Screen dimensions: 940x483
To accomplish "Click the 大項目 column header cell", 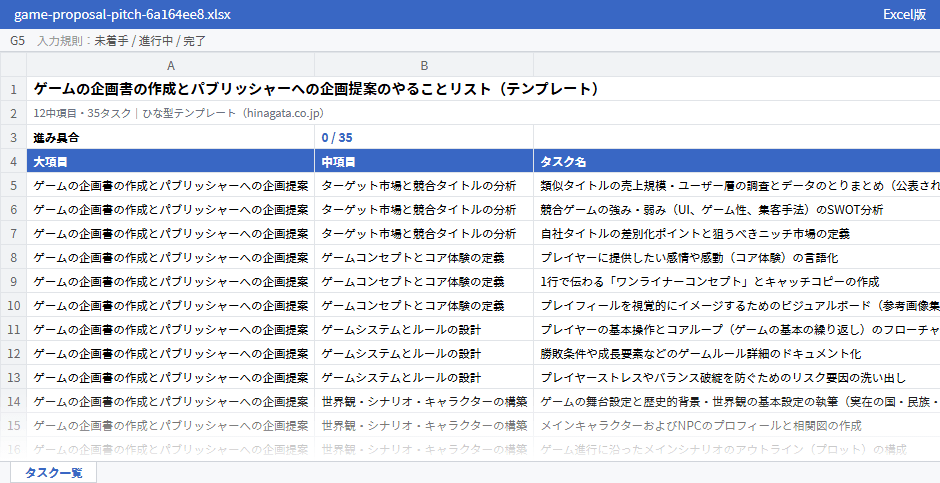I will point(171,161).
